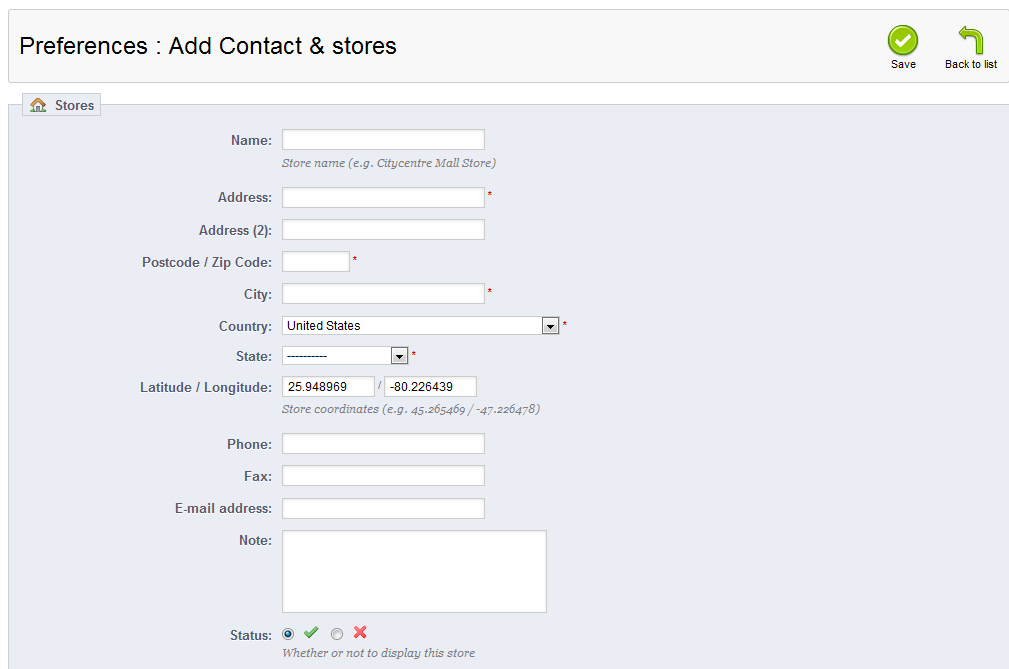Click the Name: field label

pyautogui.click(x=252, y=140)
